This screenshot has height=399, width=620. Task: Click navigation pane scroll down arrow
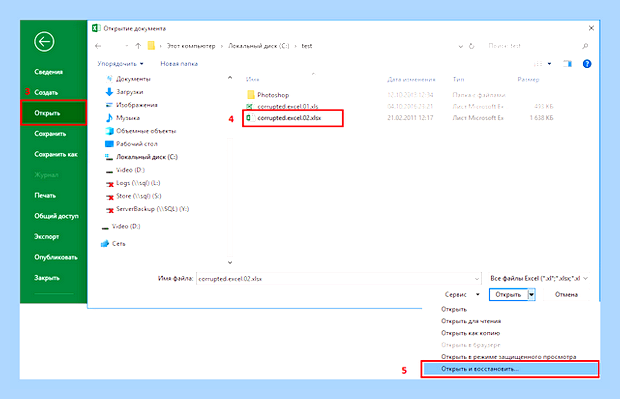tap(230, 263)
